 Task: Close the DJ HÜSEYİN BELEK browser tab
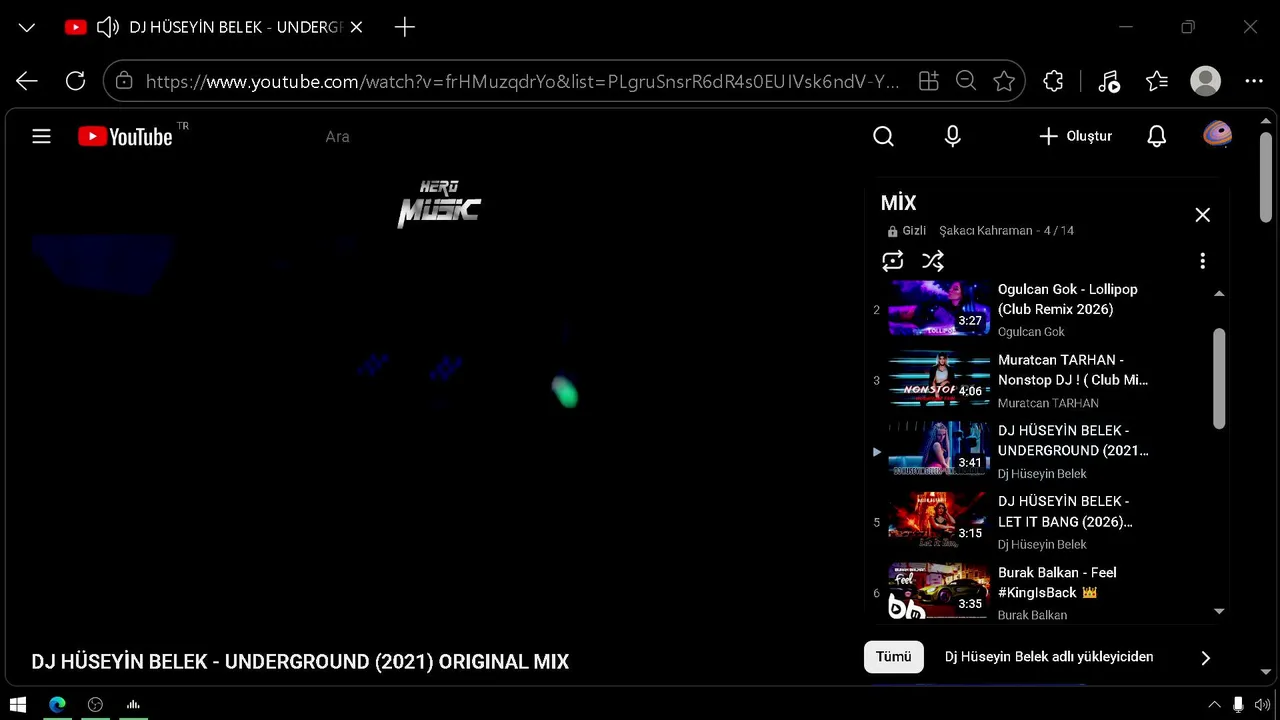[x=356, y=28]
